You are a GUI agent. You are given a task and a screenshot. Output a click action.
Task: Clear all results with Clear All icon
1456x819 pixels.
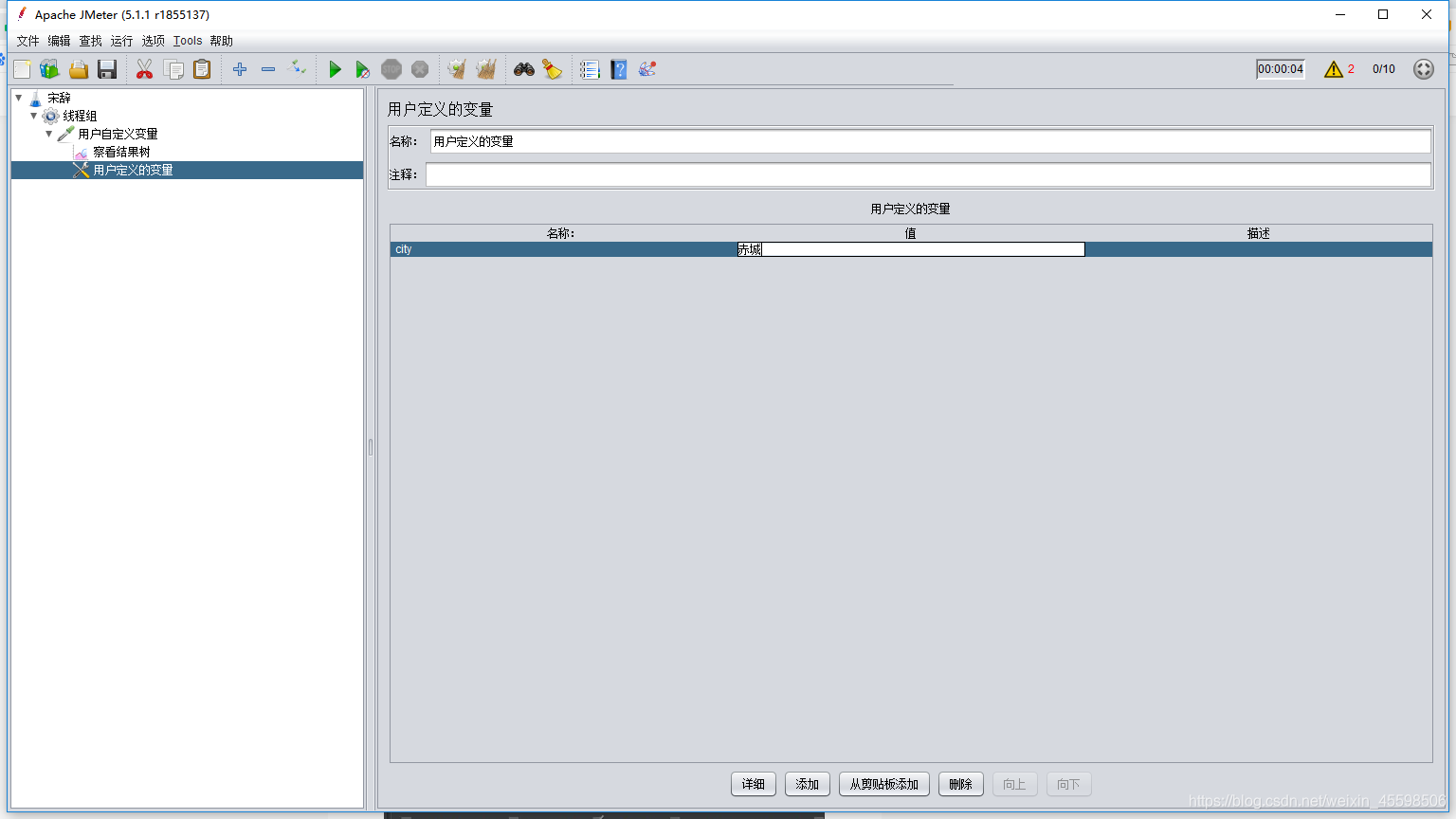point(486,69)
